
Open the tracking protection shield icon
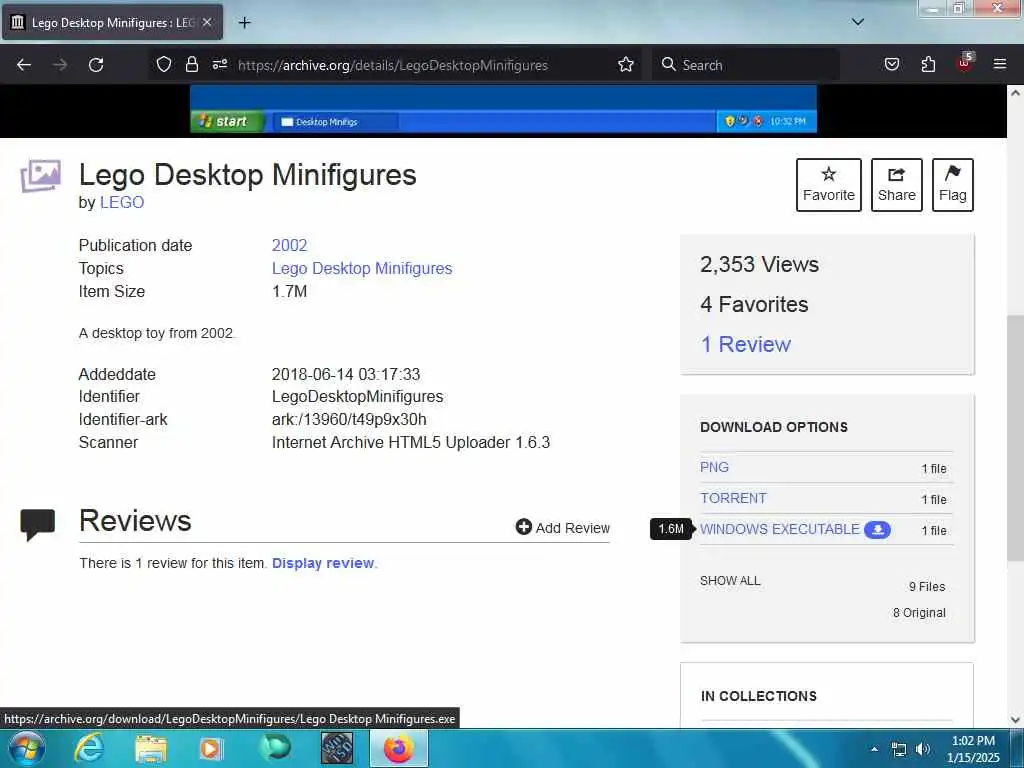click(164, 65)
